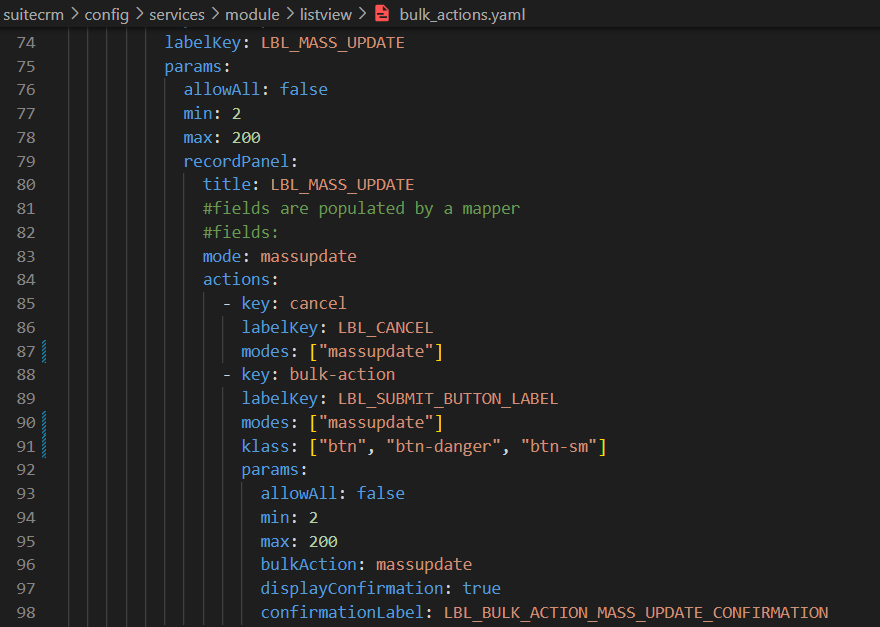880x627 pixels.
Task: Open the module breadcrumb segment
Action: [253, 14]
